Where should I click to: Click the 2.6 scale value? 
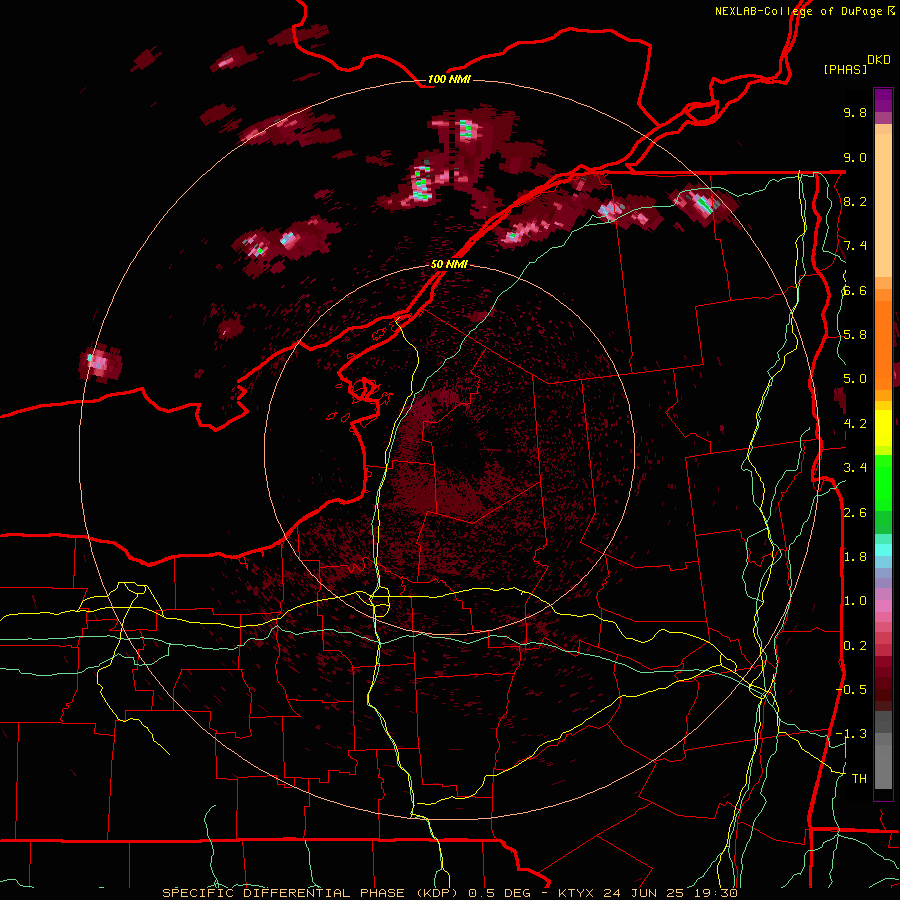[x=855, y=513]
